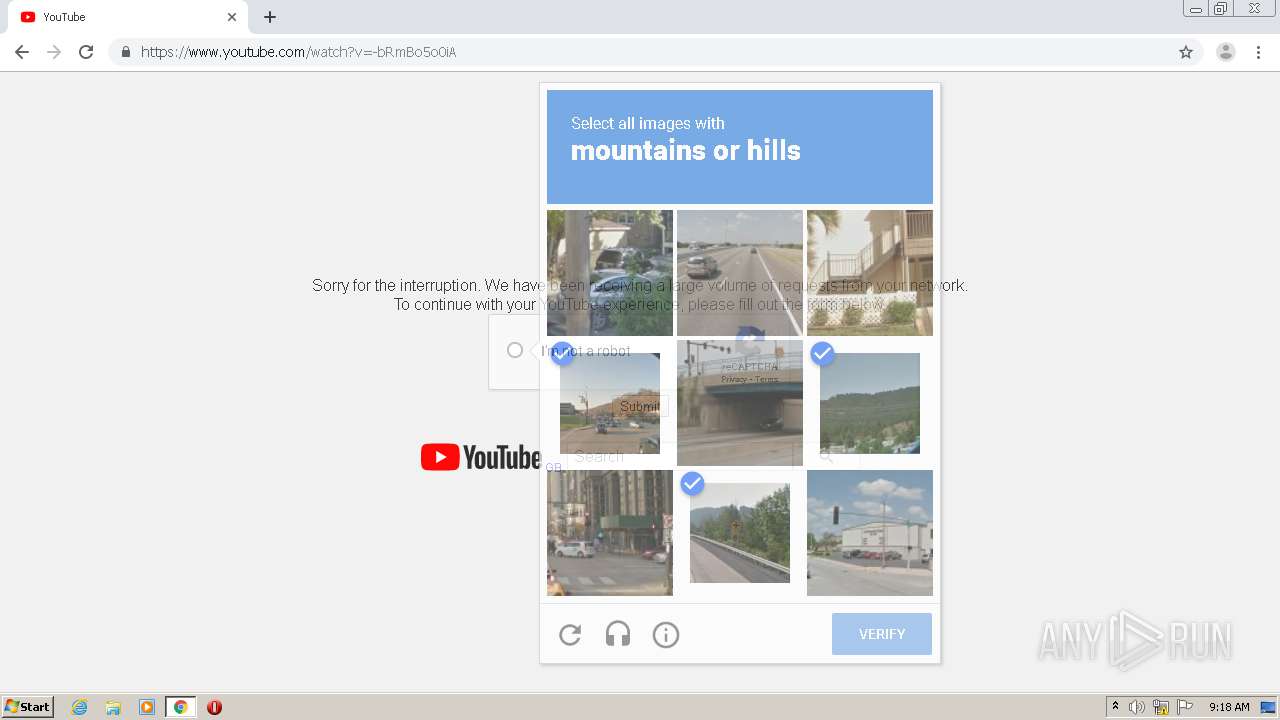The height and width of the screenshot is (720, 1280).
Task: Select the white warehouse with traffic light image
Action: [x=870, y=533]
